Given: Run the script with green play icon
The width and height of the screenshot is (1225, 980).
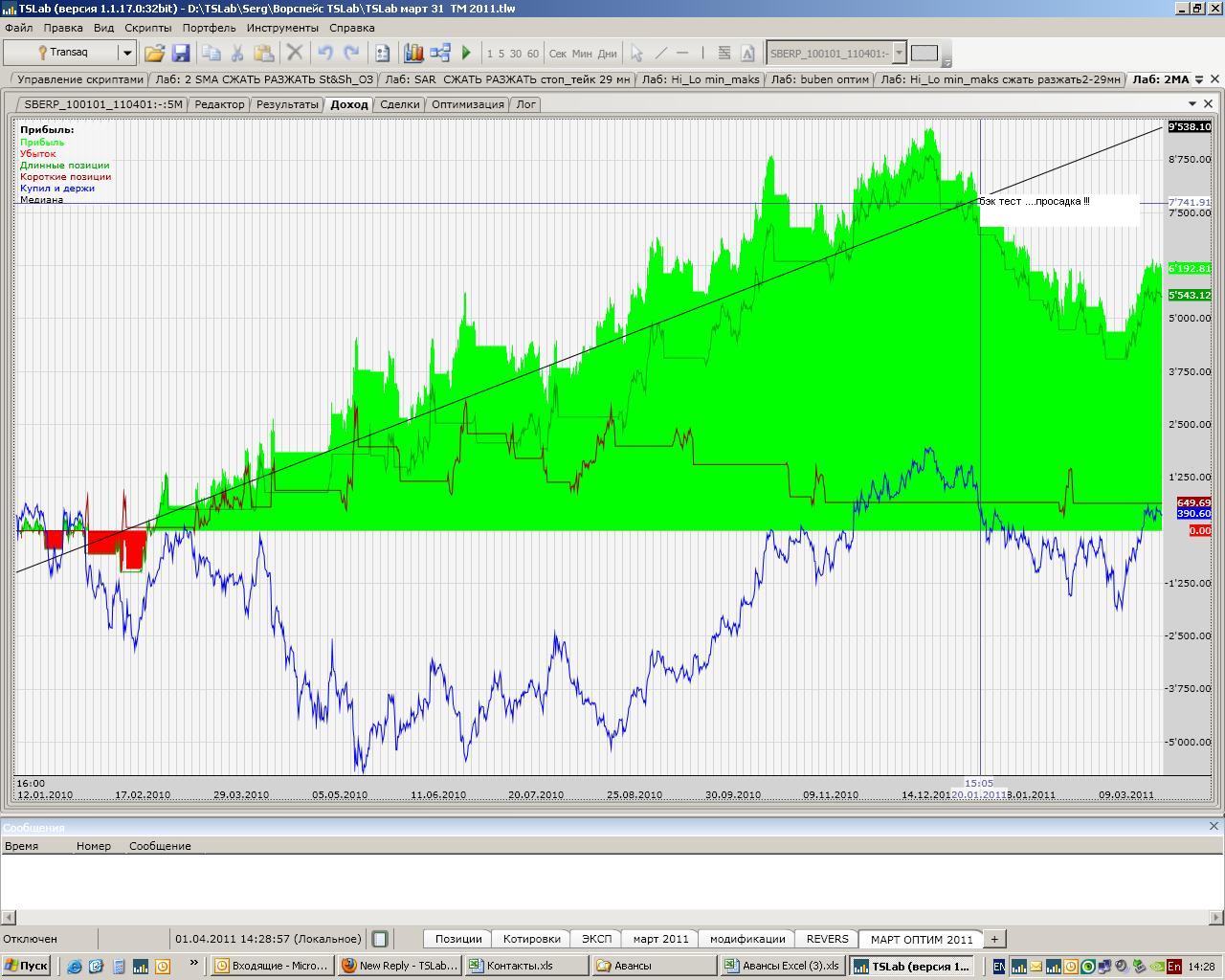Looking at the screenshot, I should [466, 54].
